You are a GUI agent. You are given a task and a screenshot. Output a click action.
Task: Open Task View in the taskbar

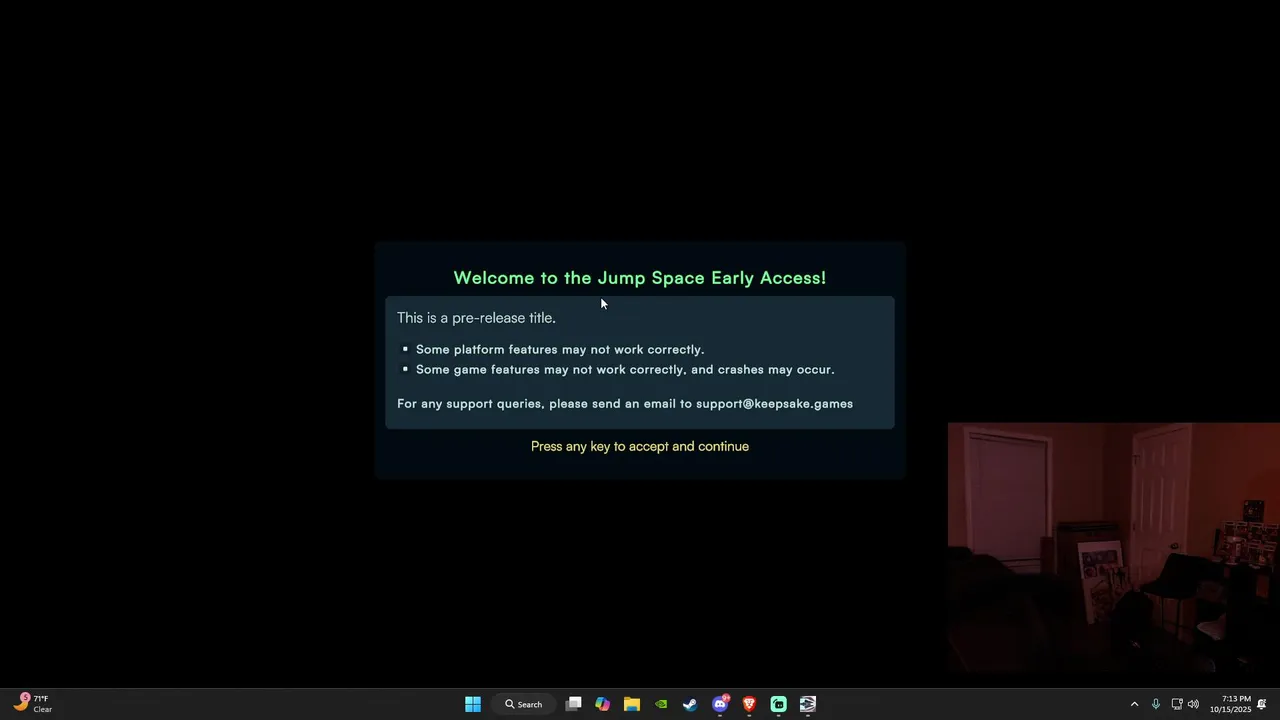pos(573,704)
